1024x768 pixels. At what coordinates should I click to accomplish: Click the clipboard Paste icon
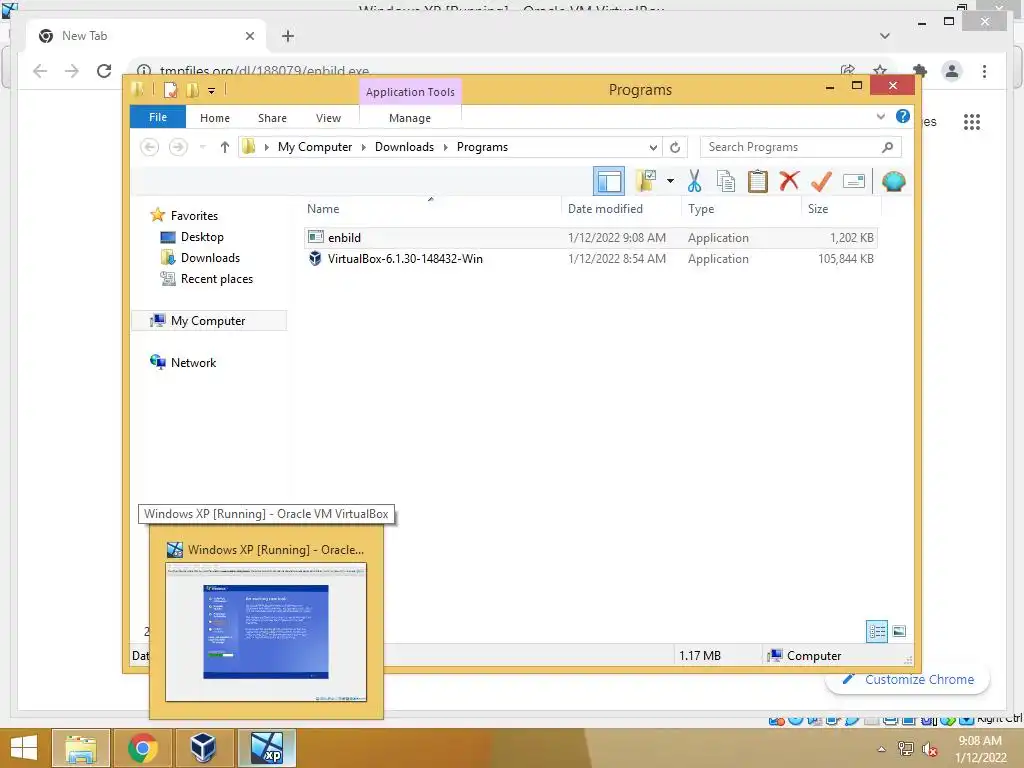[757, 181]
